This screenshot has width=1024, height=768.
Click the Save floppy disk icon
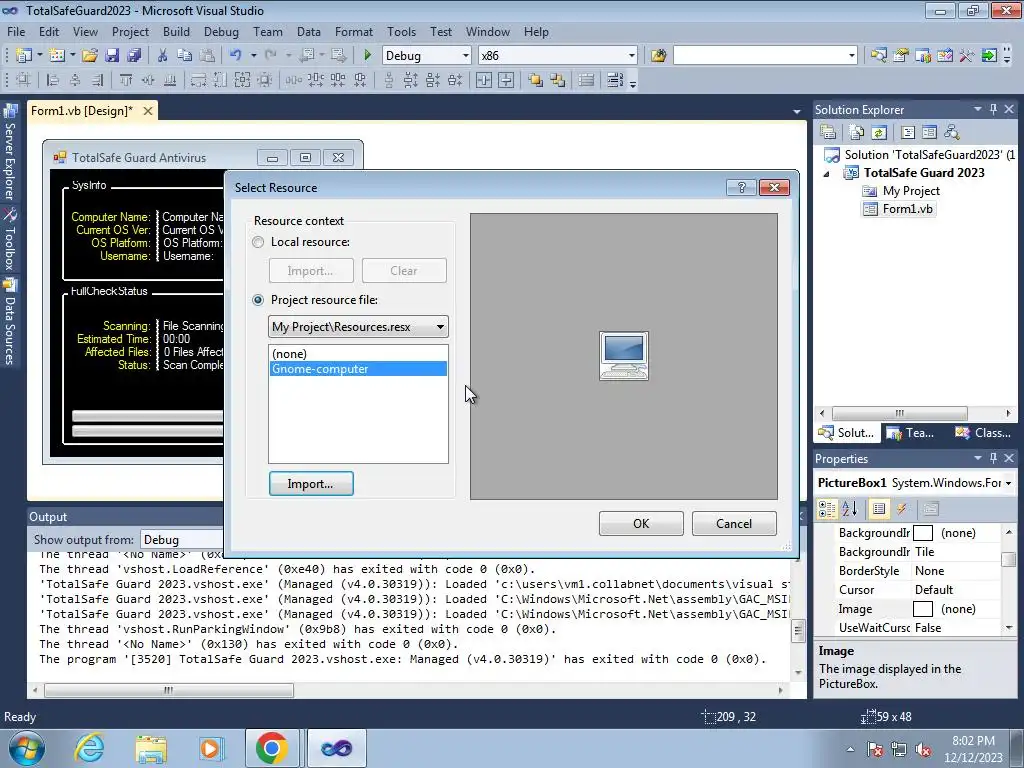coord(112,56)
